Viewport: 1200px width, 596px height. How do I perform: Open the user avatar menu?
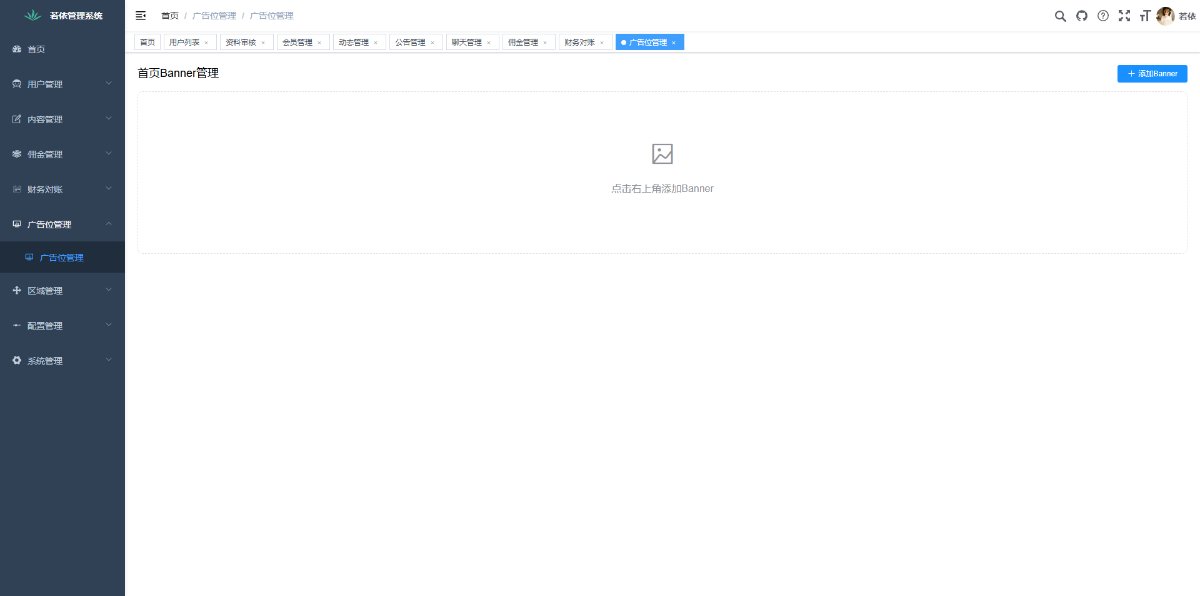[1165, 16]
